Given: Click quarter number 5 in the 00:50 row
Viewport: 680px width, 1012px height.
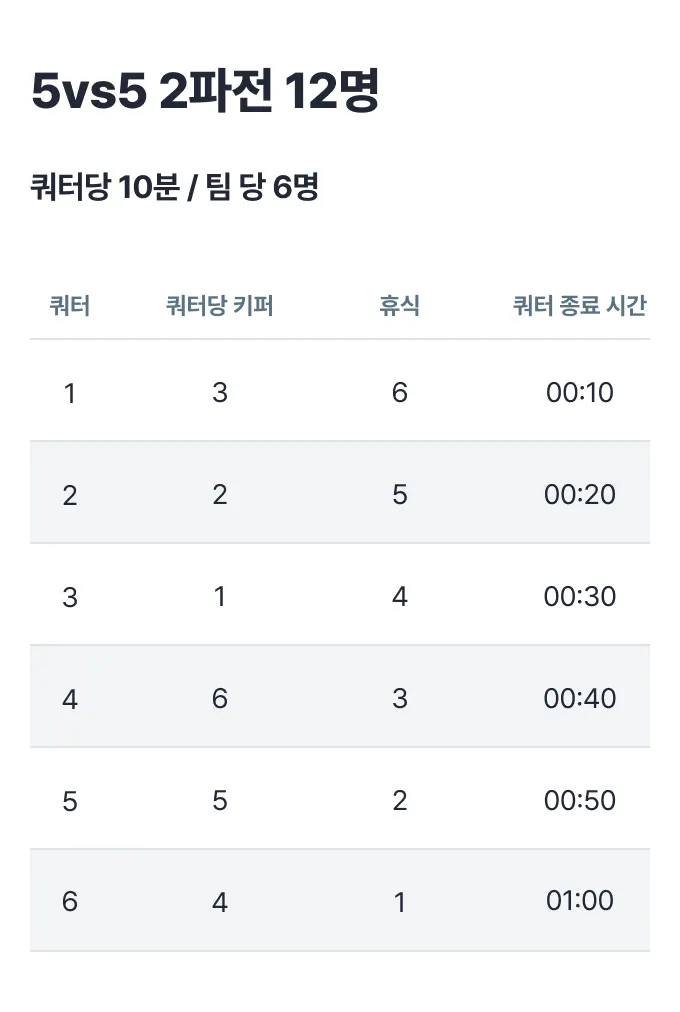Looking at the screenshot, I should pyautogui.click(x=70, y=801).
